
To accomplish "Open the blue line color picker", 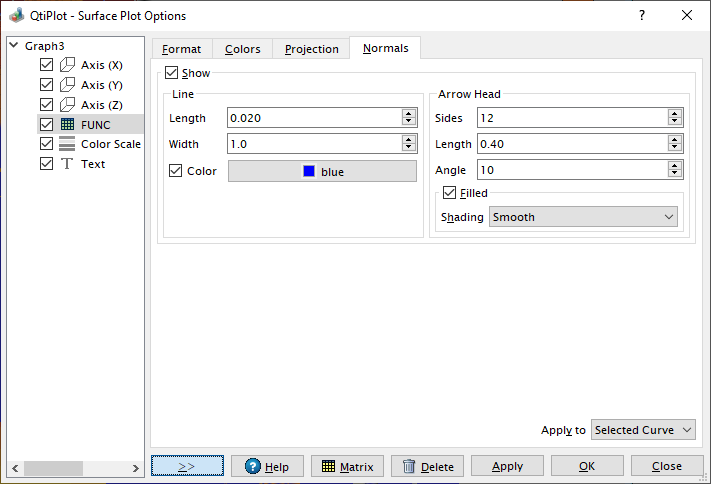I will [x=322, y=171].
